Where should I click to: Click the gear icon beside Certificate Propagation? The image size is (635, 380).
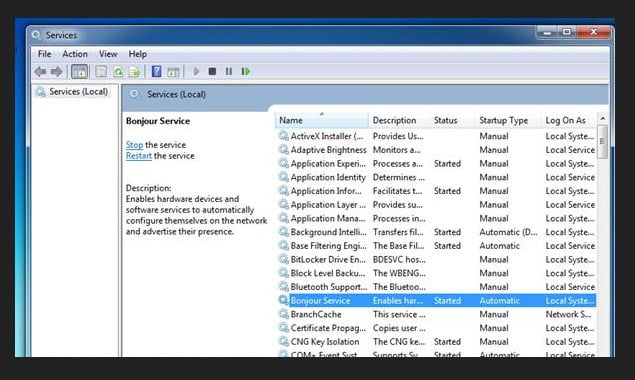coord(283,328)
